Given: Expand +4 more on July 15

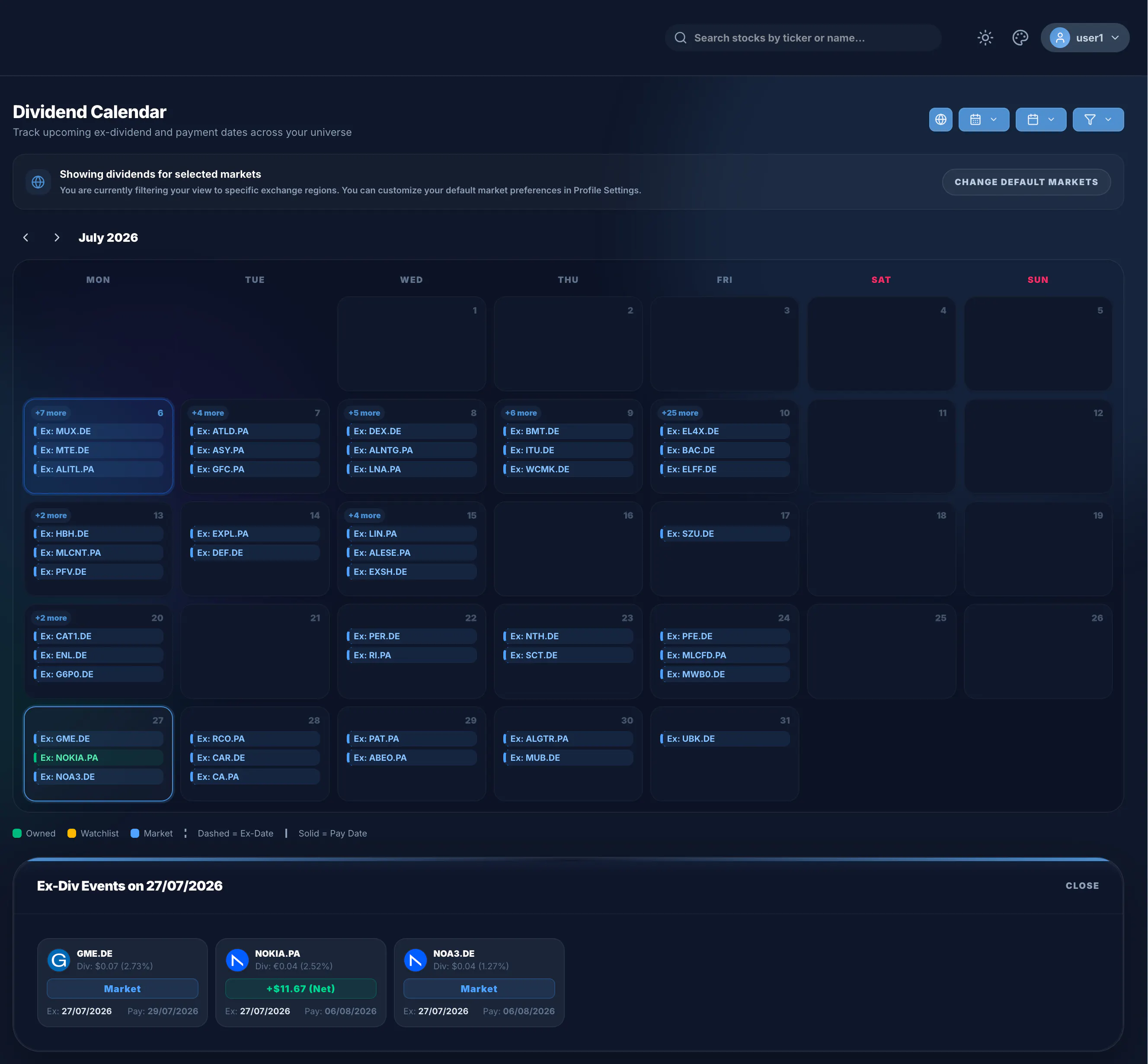Looking at the screenshot, I should (x=364, y=515).
